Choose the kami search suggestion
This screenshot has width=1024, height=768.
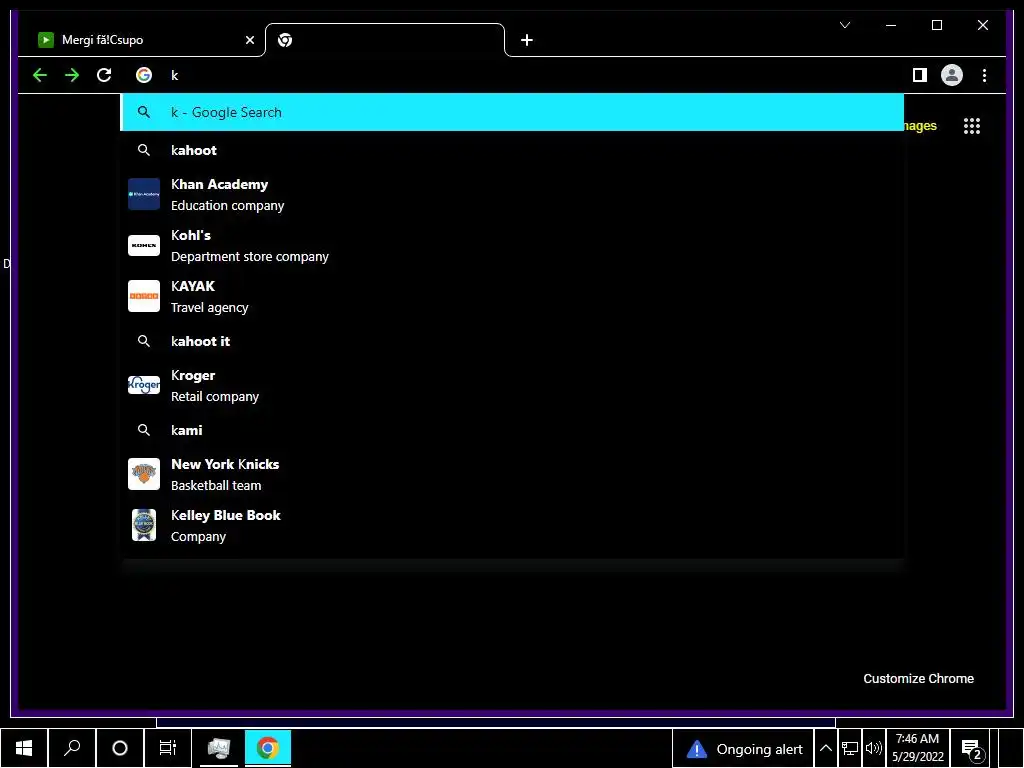(x=513, y=430)
